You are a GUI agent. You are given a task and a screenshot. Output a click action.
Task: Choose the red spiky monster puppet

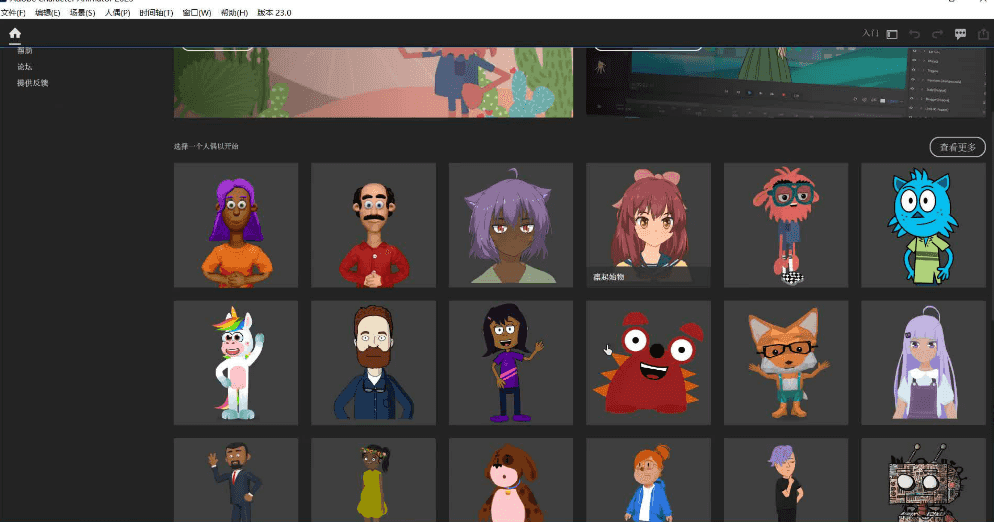tap(648, 363)
